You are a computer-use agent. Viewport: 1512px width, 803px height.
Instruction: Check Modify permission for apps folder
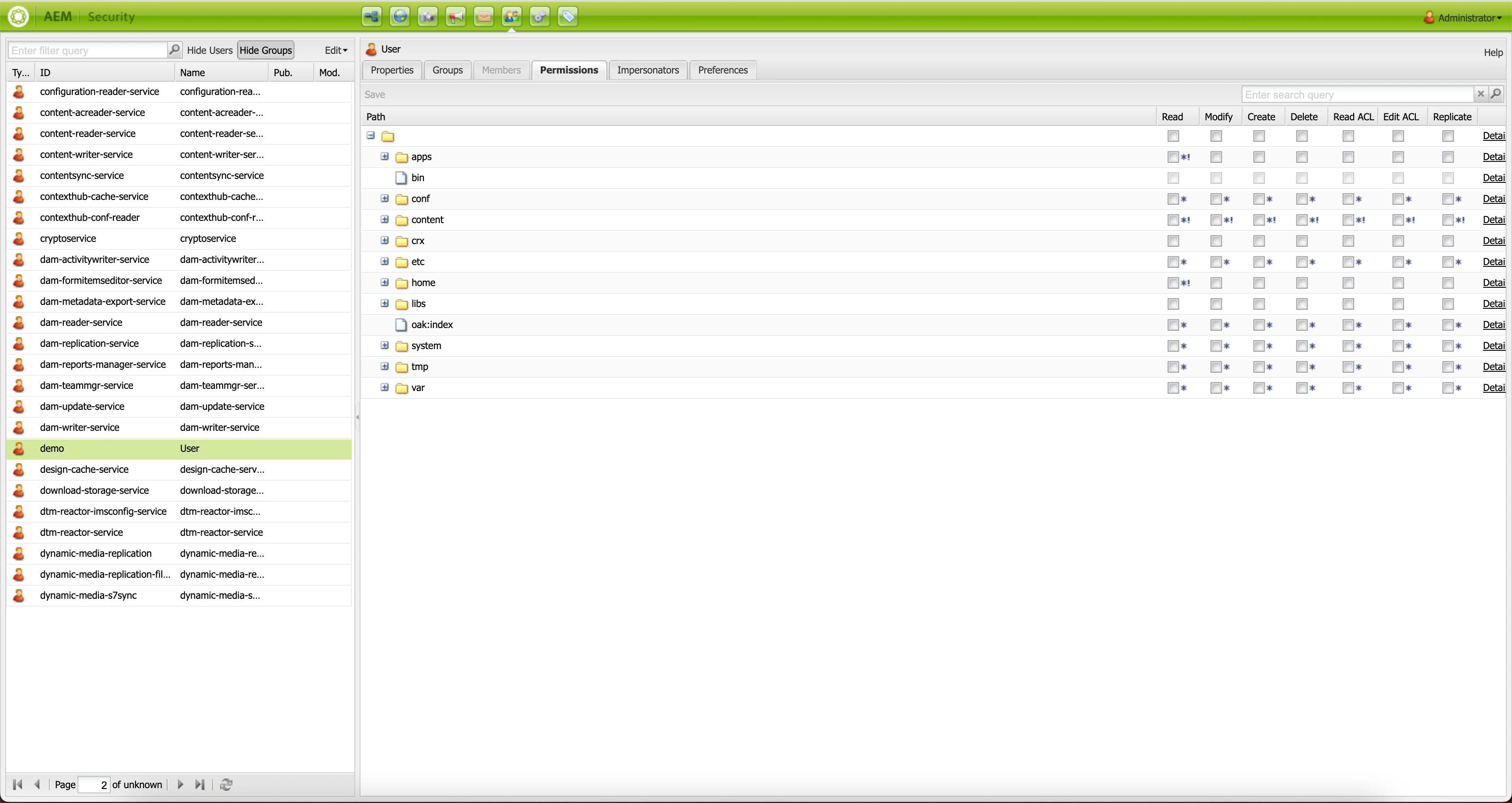click(x=1215, y=157)
